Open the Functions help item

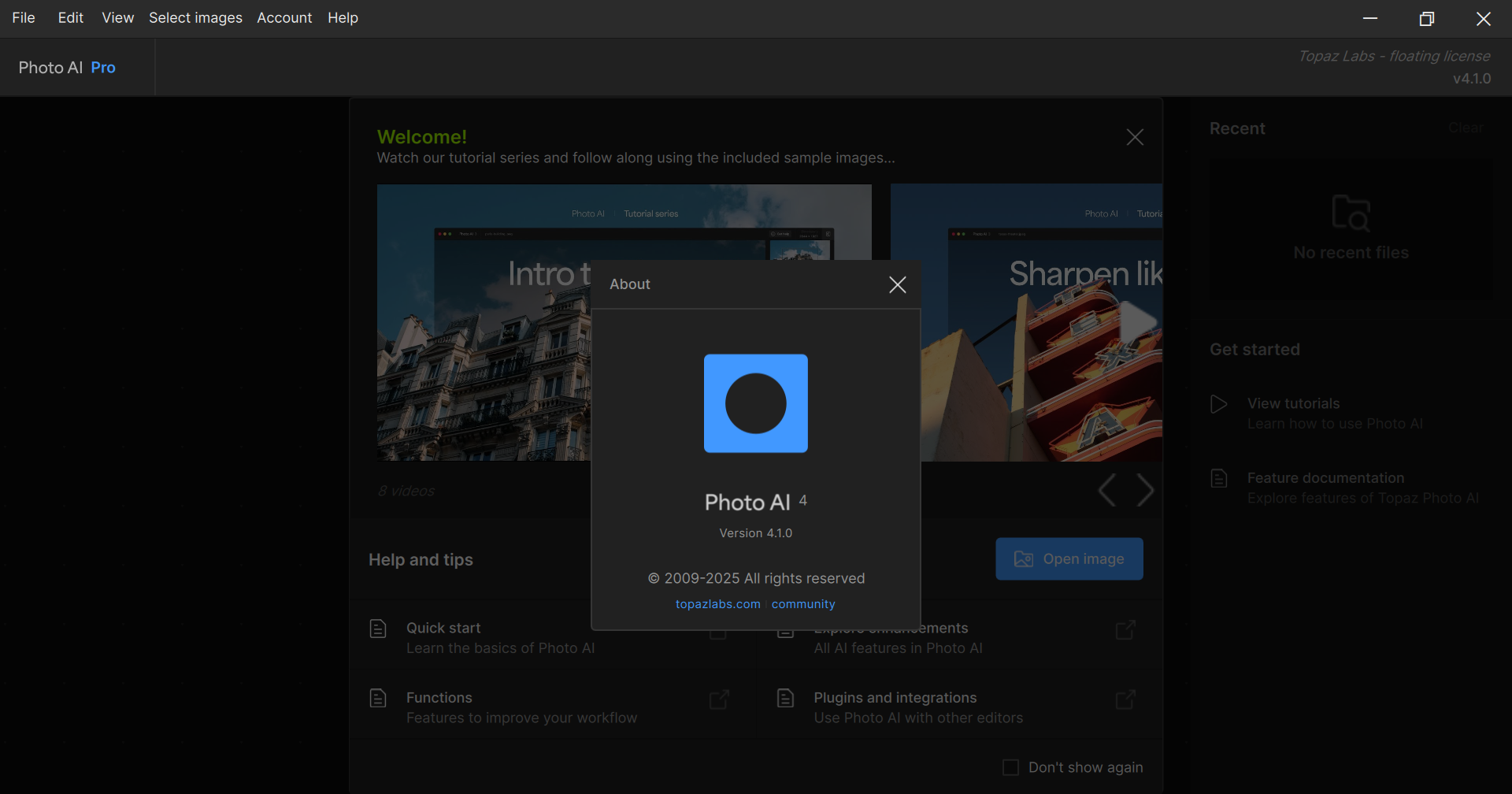tap(553, 707)
